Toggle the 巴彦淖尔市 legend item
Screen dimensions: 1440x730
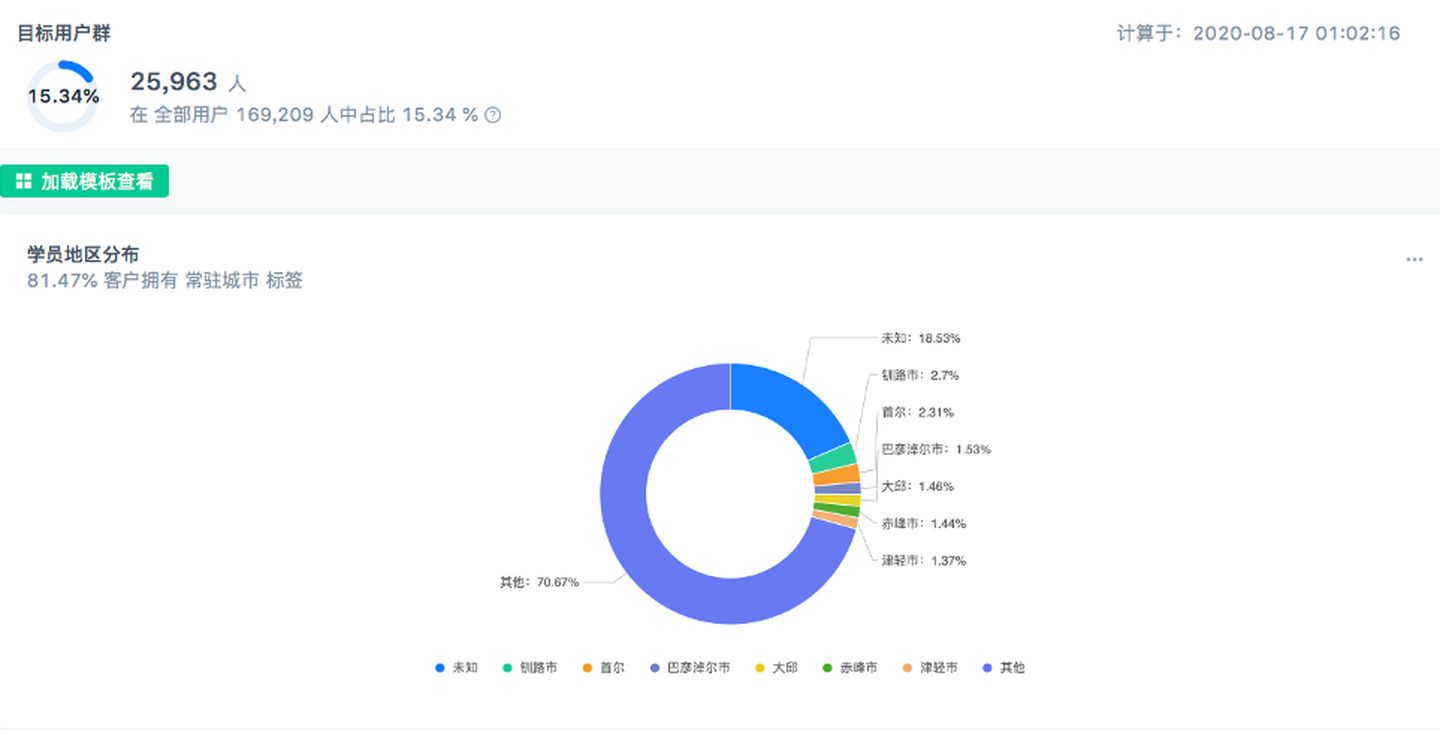[x=689, y=667]
